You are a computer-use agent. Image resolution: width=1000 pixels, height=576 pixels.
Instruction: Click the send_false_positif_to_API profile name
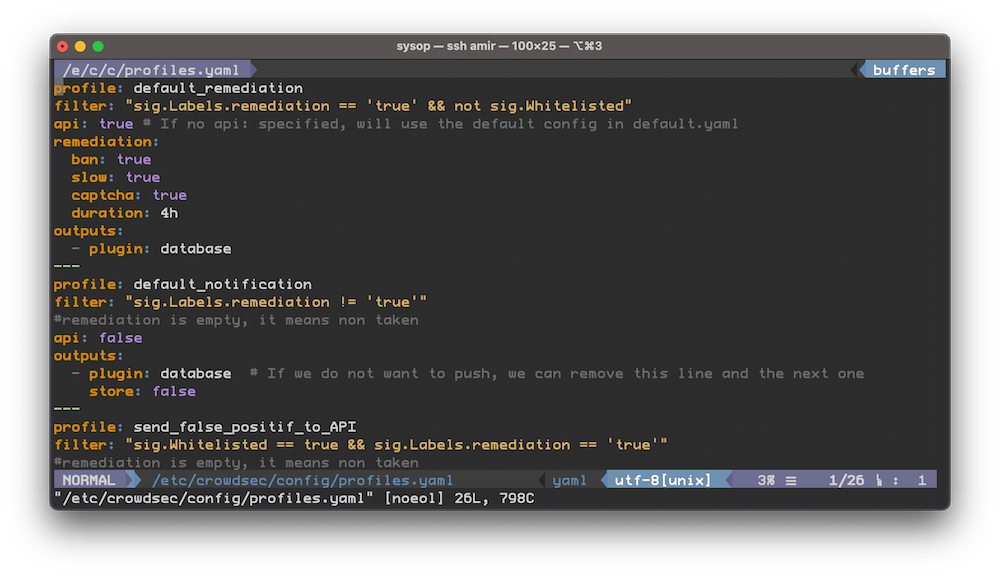tap(245, 427)
